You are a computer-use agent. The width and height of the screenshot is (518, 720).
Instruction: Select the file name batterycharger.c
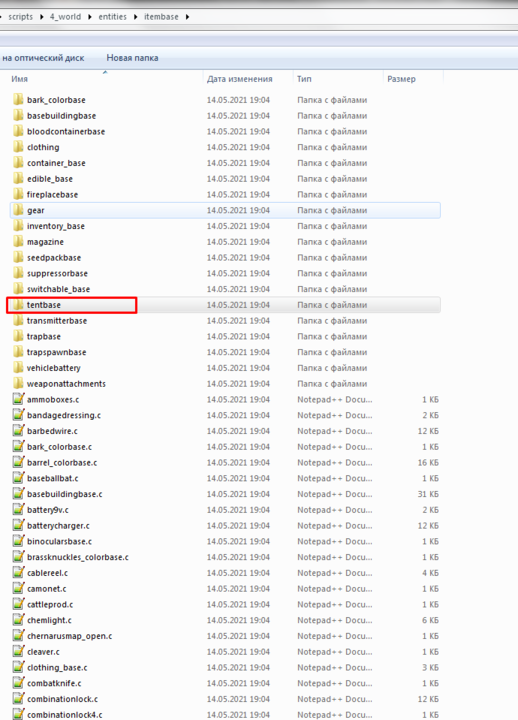tap(58, 525)
